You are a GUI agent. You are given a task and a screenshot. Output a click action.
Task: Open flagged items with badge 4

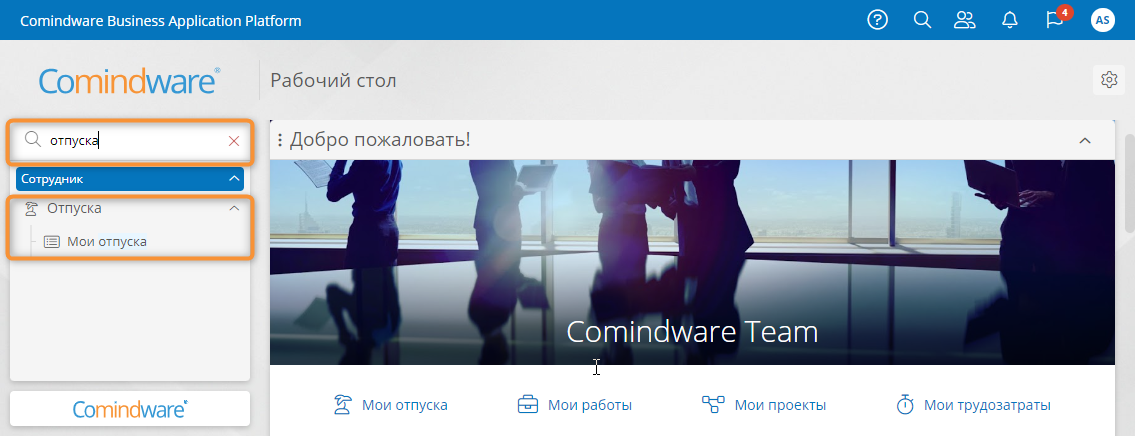[x=1055, y=19]
